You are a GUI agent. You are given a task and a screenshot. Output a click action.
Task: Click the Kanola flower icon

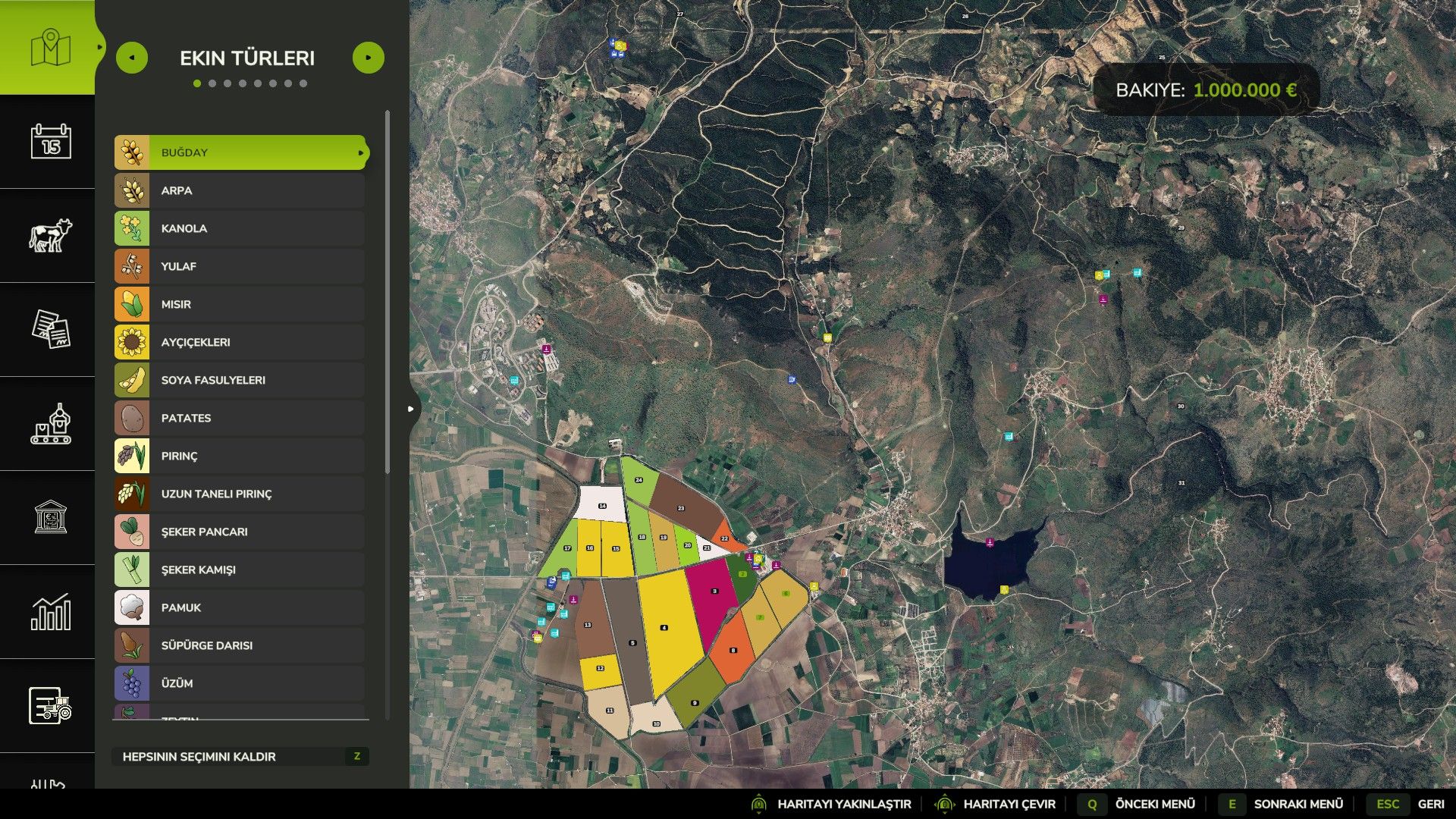tap(132, 228)
